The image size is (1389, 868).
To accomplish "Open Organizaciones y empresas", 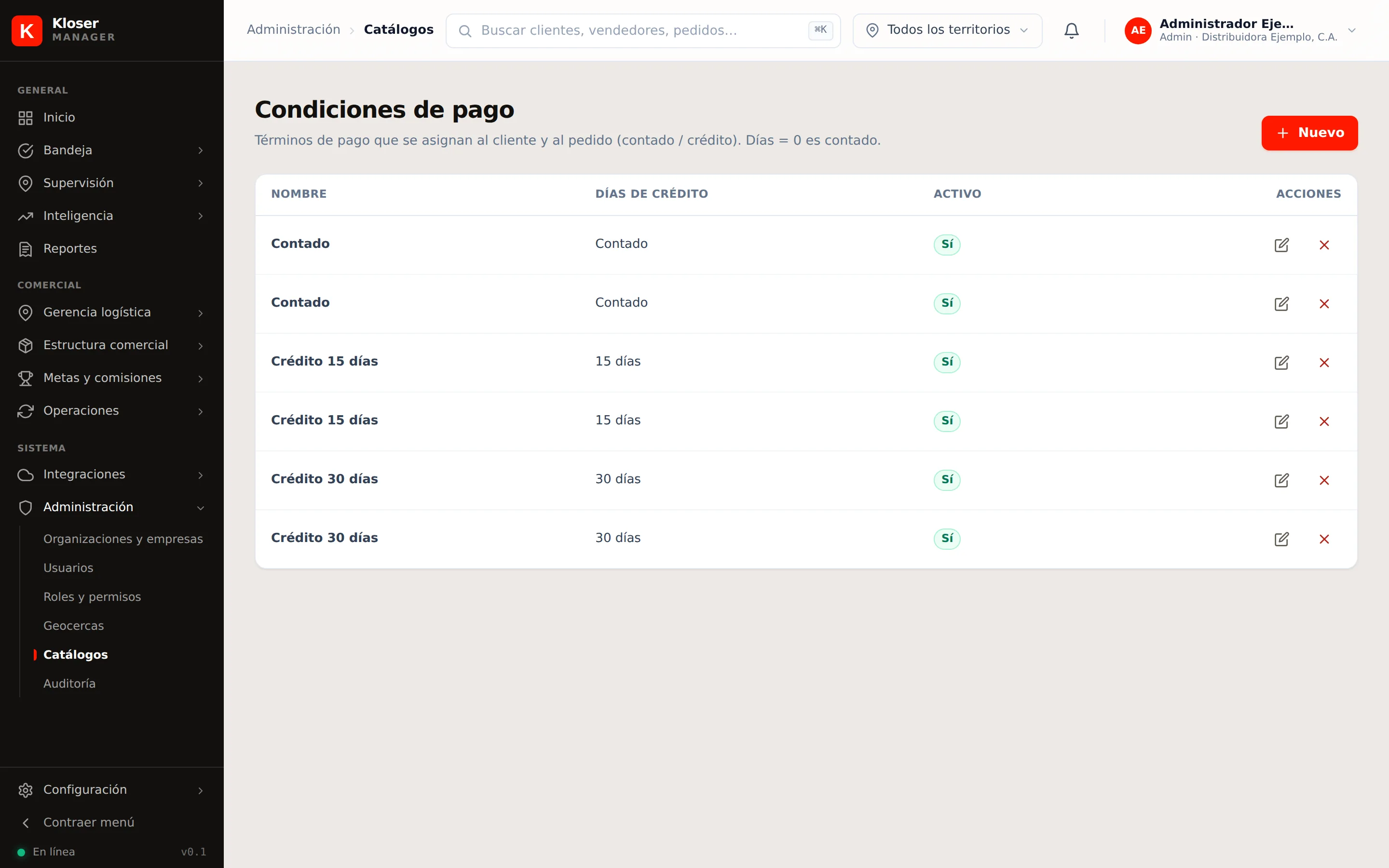I will [123, 539].
